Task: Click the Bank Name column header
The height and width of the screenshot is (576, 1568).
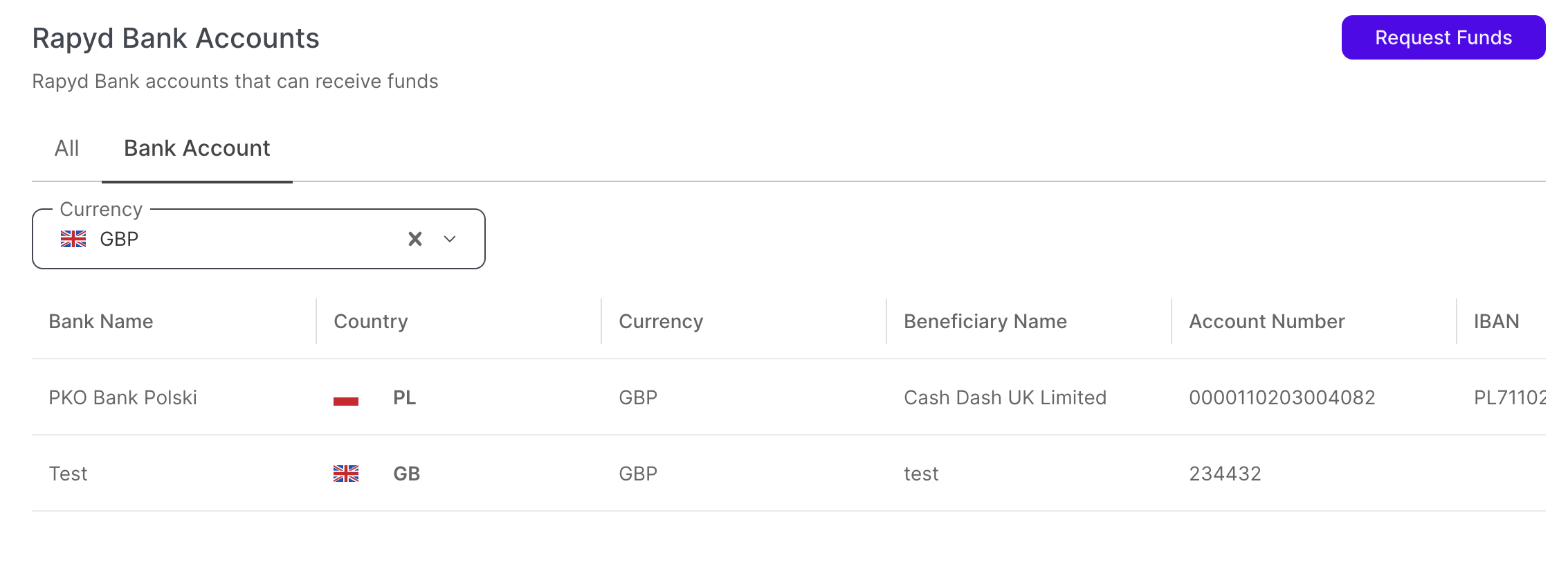Action: tap(101, 321)
